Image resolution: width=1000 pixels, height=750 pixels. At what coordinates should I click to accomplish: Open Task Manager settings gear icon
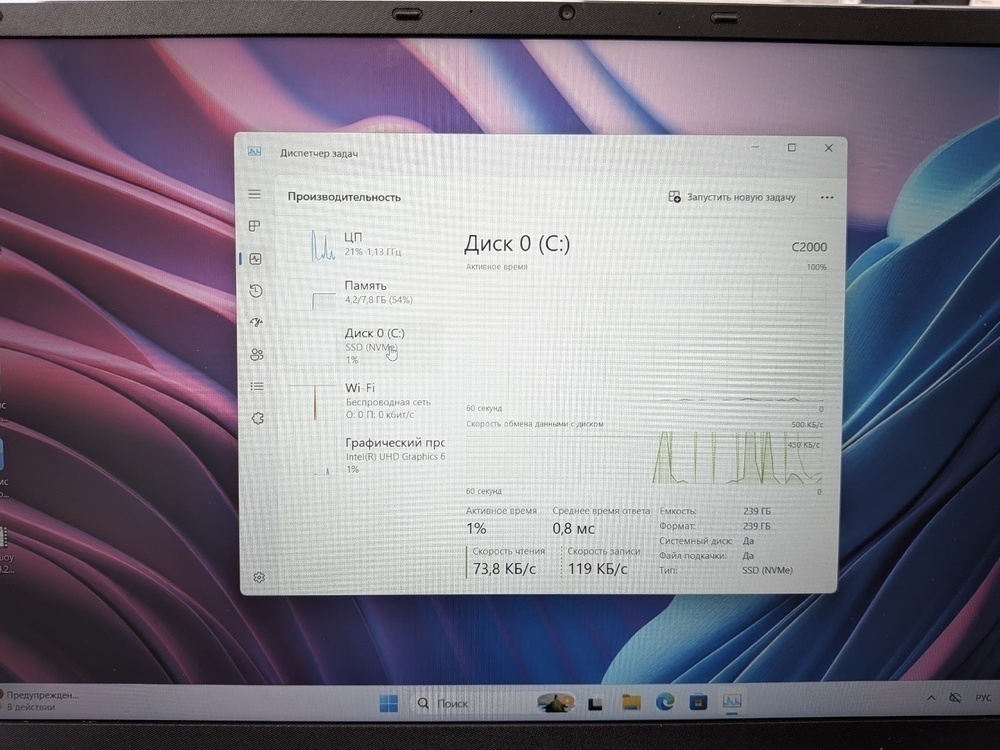pos(259,577)
